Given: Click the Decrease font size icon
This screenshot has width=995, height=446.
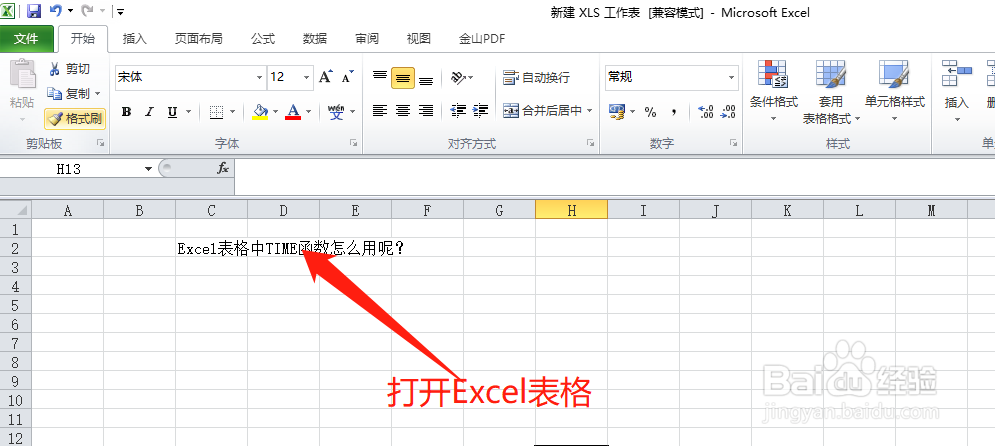Looking at the screenshot, I should [347, 77].
